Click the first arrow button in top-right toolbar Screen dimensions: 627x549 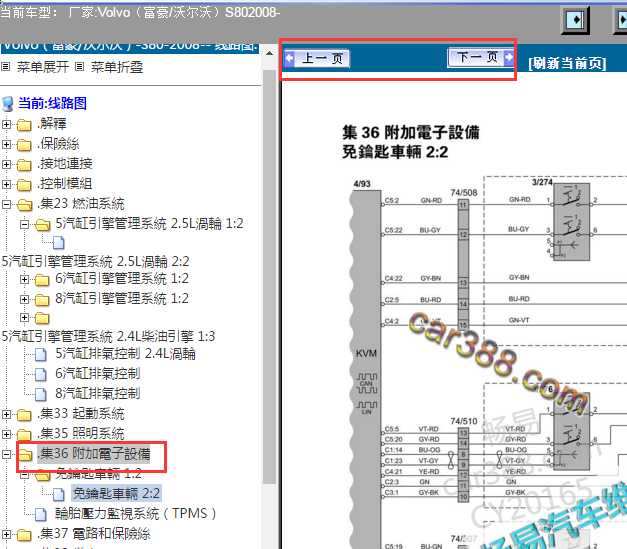[x=575, y=20]
